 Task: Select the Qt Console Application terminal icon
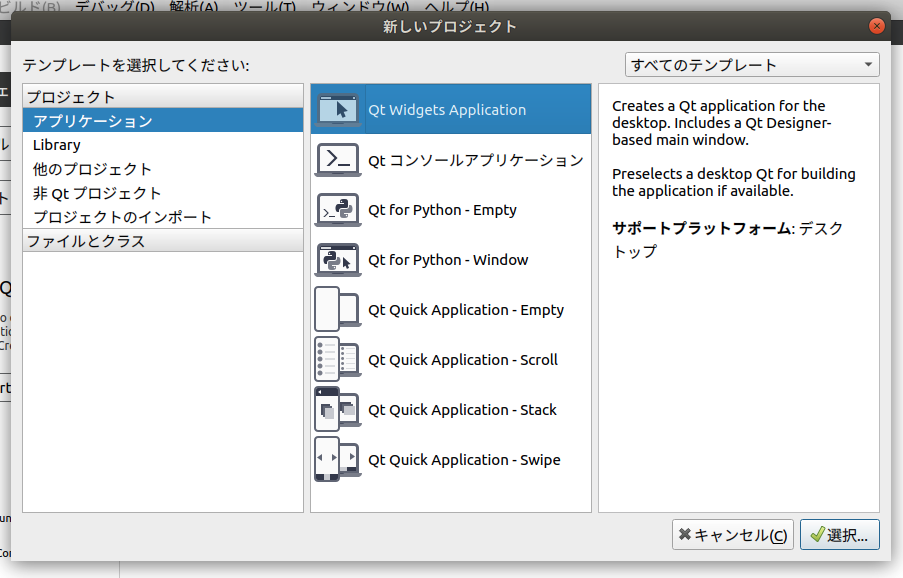click(338, 160)
